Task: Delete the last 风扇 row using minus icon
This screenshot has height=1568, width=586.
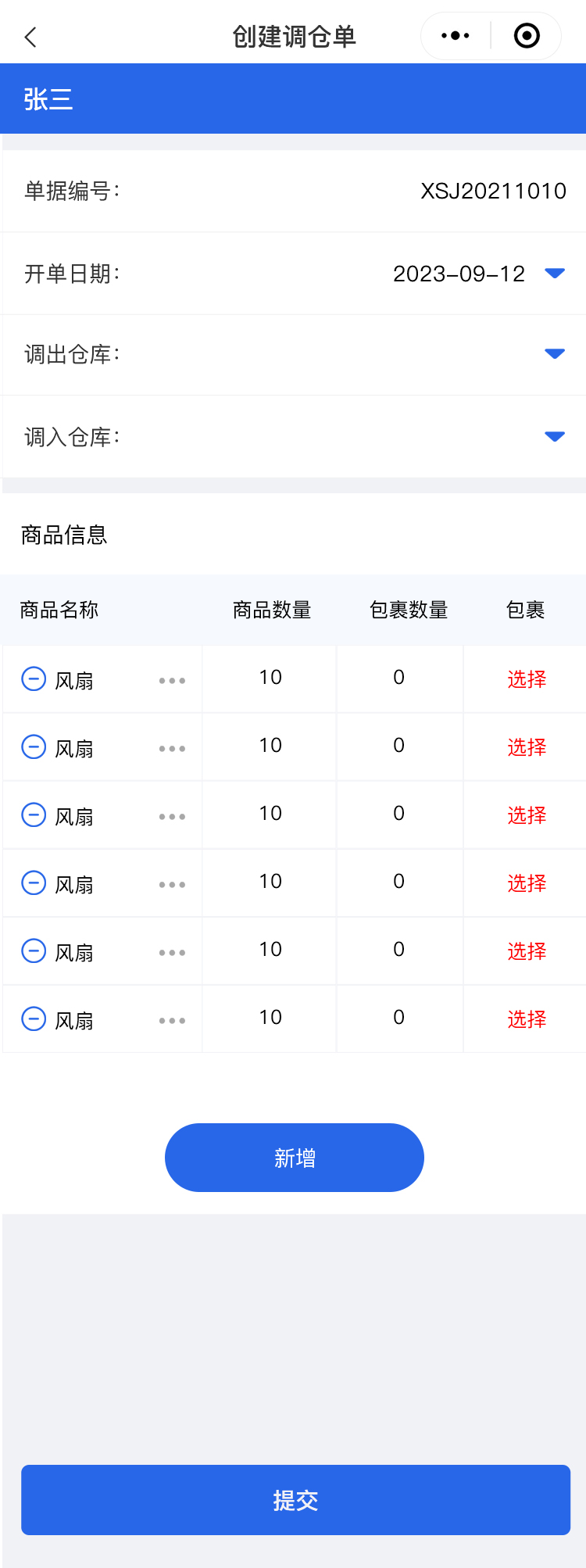Action: (x=34, y=1018)
